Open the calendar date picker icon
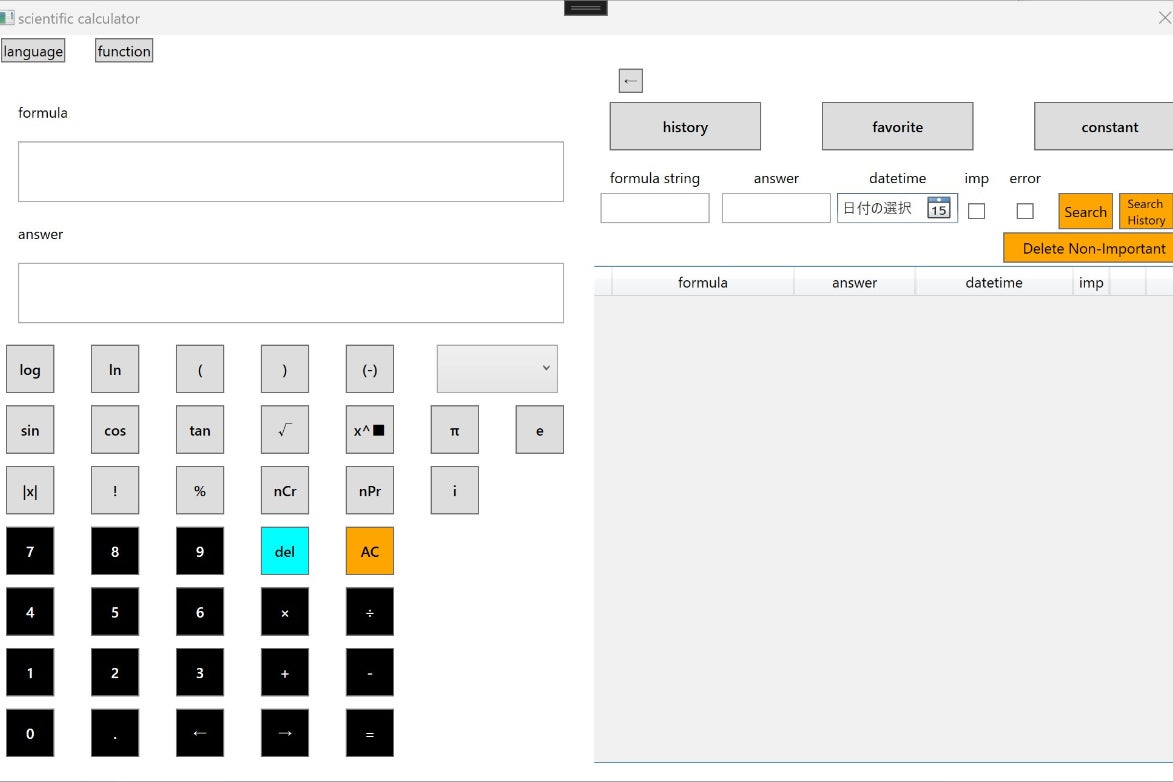The image size is (1173, 782). pos(938,208)
